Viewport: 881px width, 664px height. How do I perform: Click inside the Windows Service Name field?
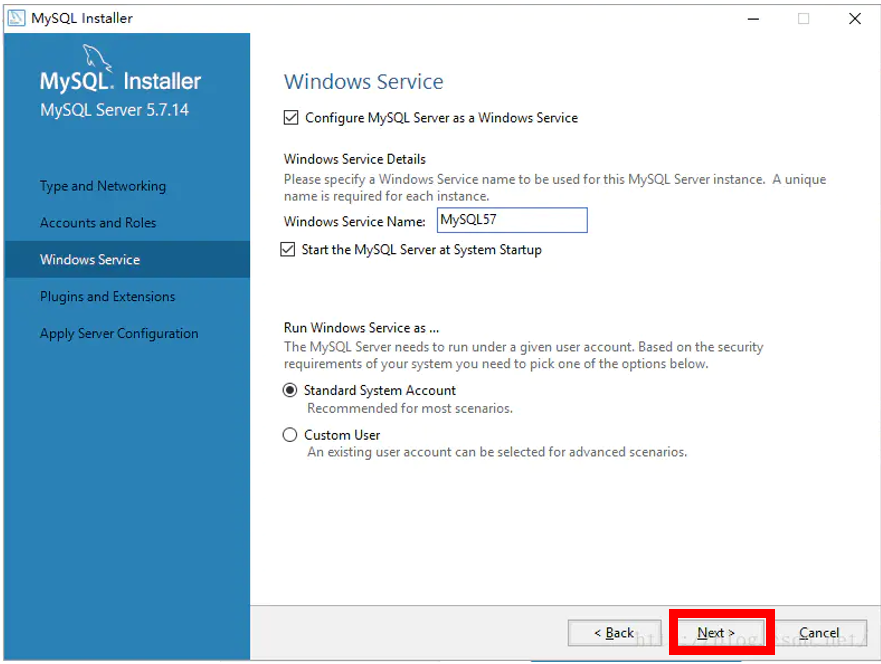point(511,220)
